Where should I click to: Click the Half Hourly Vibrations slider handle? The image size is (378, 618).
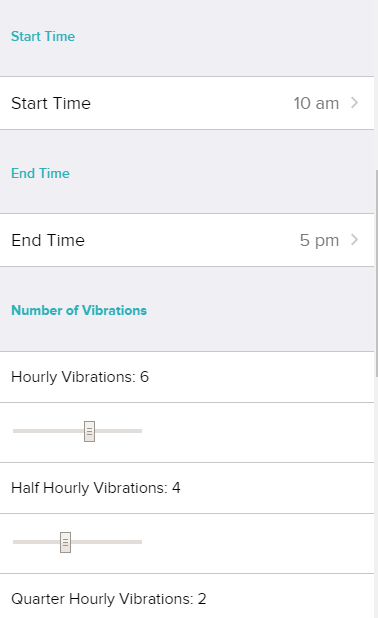(x=65, y=542)
